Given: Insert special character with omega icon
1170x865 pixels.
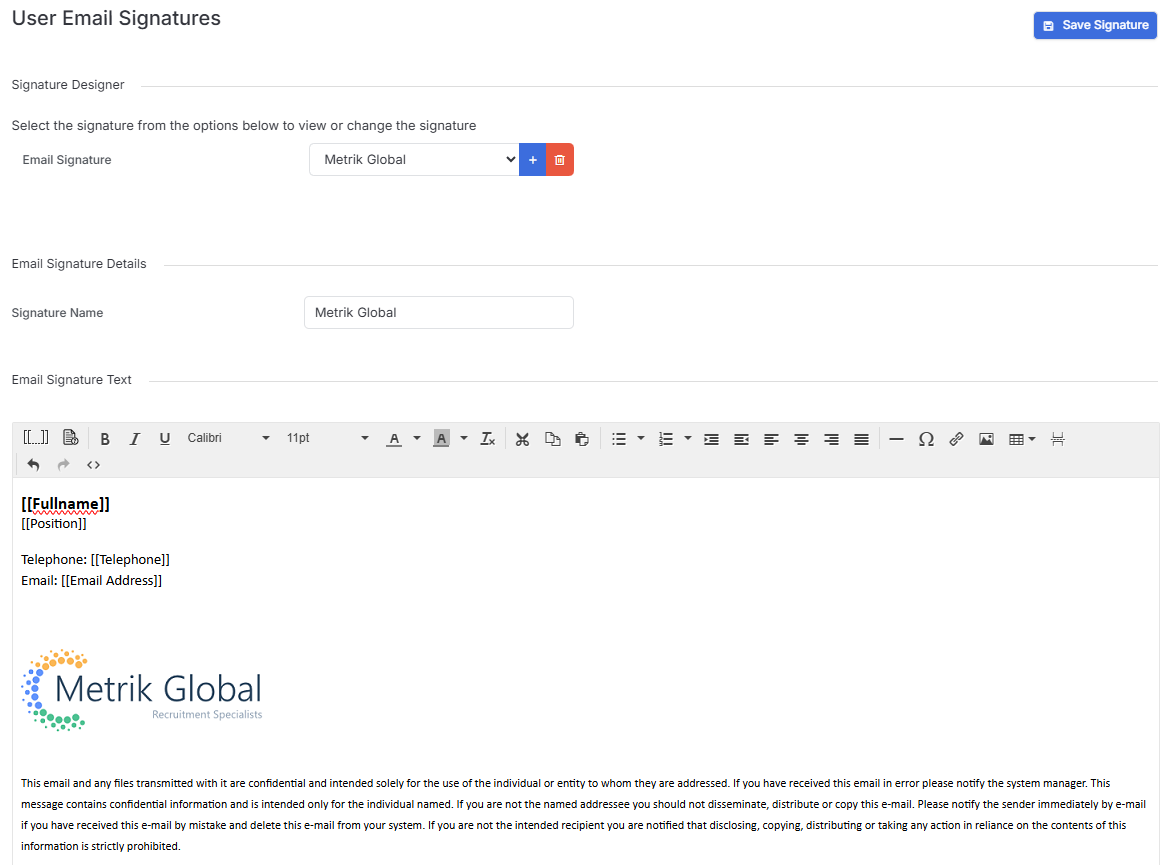Looking at the screenshot, I should [926, 439].
